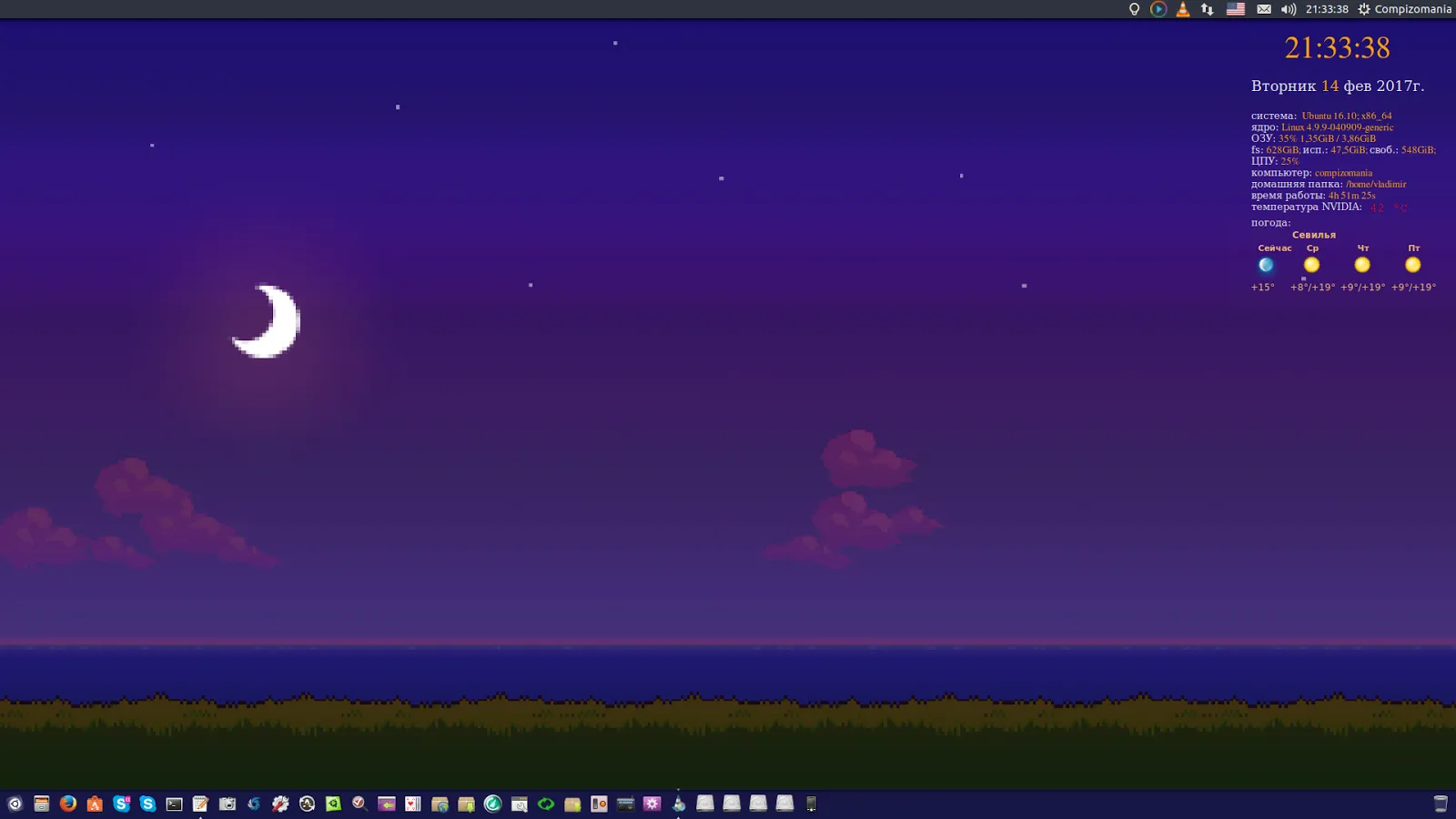Open the mail envelope messaging menu
The image size is (1456, 819).
(1264, 9)
